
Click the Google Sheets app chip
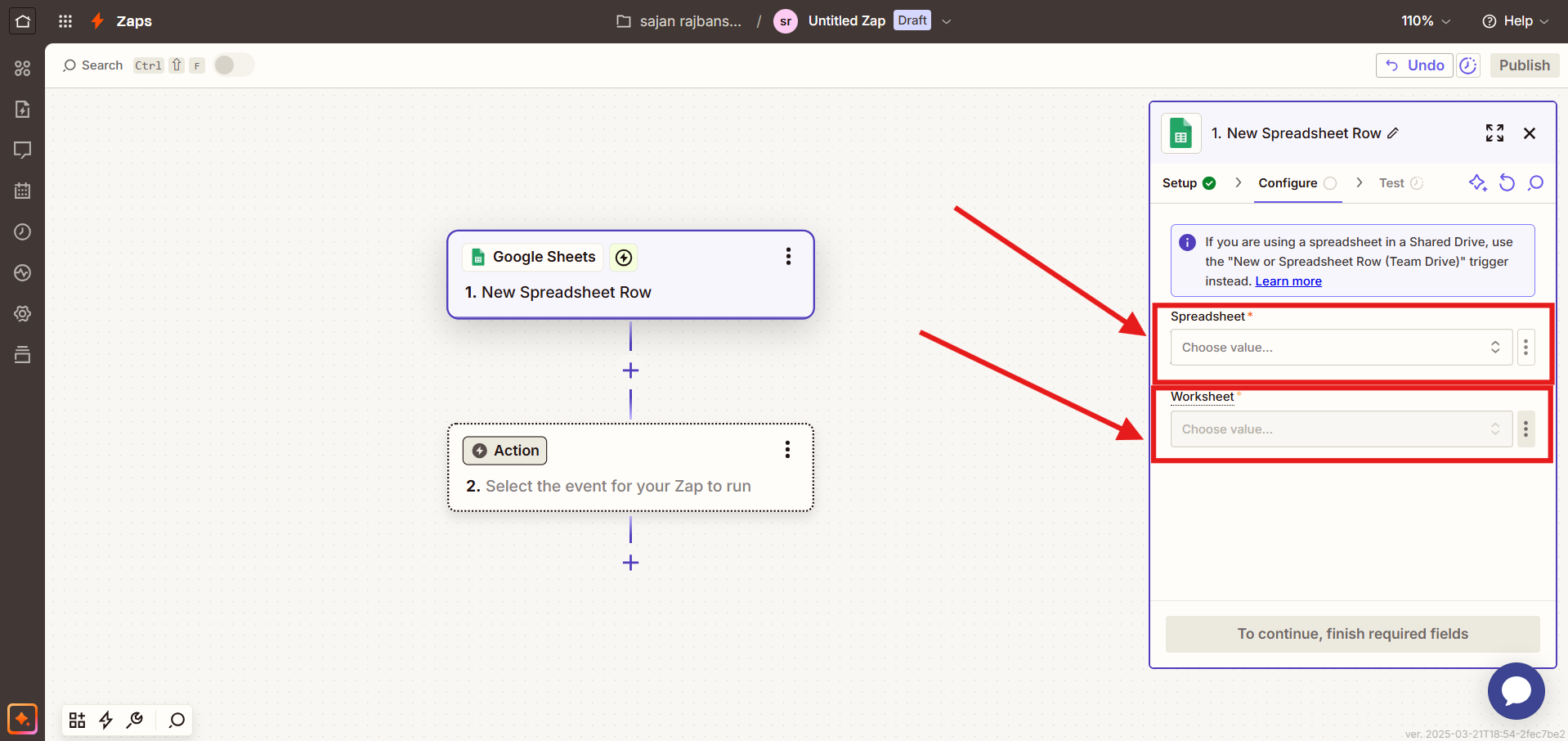point(533,257)
